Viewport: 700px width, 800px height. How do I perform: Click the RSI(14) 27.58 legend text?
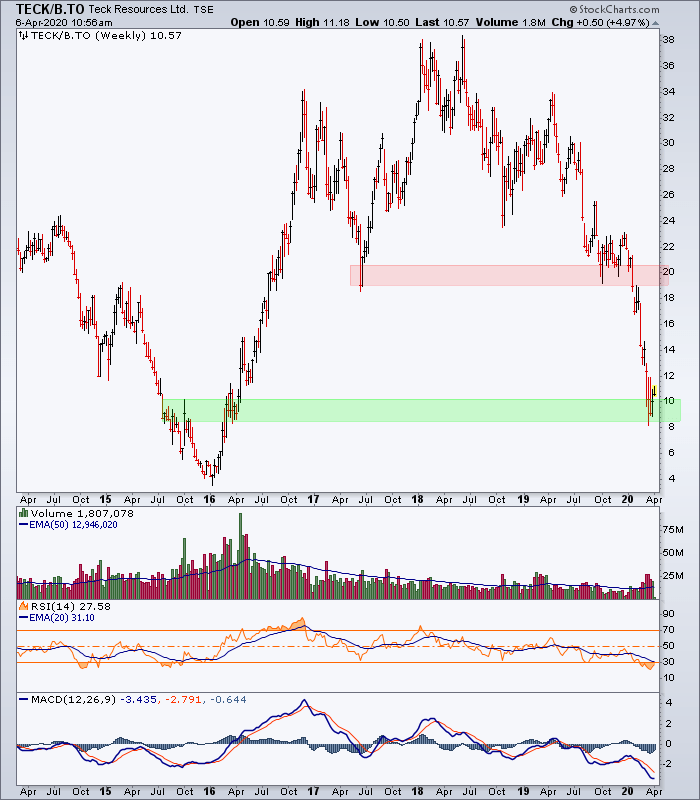[71, 606]
